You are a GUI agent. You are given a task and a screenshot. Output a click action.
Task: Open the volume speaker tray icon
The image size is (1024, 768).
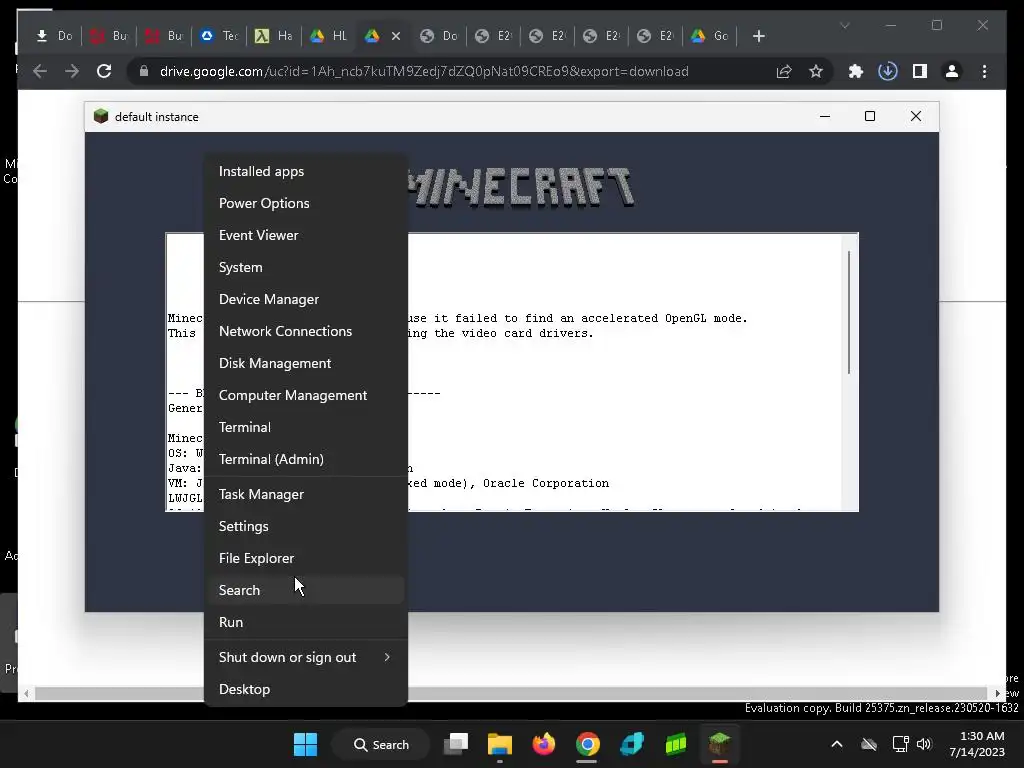tap(923, 744)
